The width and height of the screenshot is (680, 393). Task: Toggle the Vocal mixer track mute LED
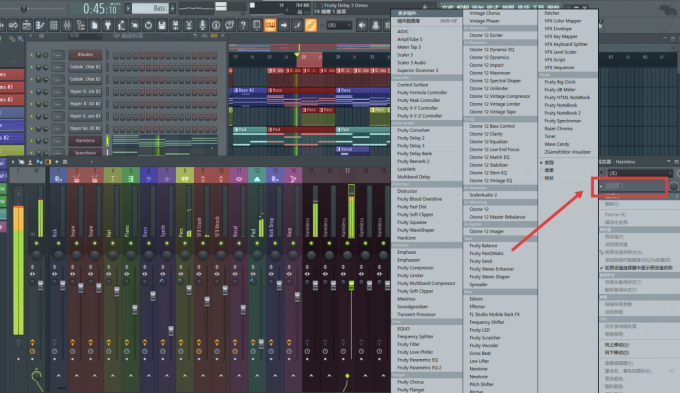(x=239, y=244)
